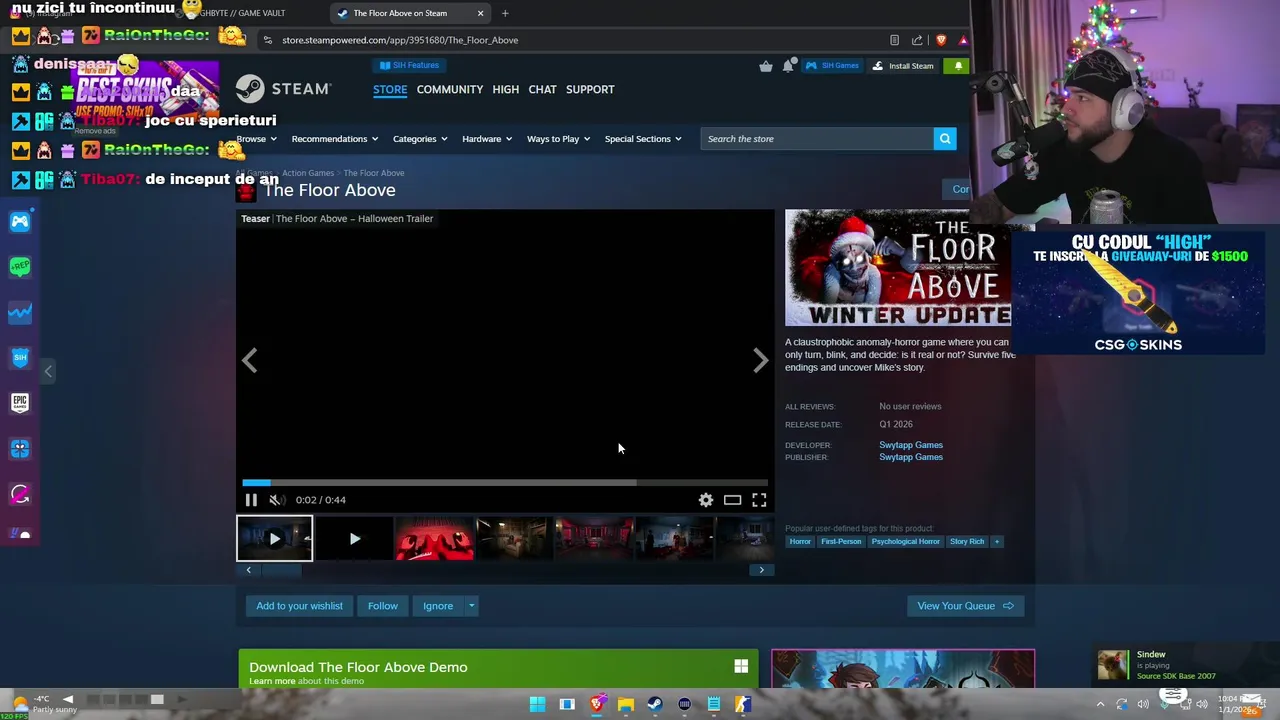
Task: Click the store search magnifier button
Action: click(945, 139)
